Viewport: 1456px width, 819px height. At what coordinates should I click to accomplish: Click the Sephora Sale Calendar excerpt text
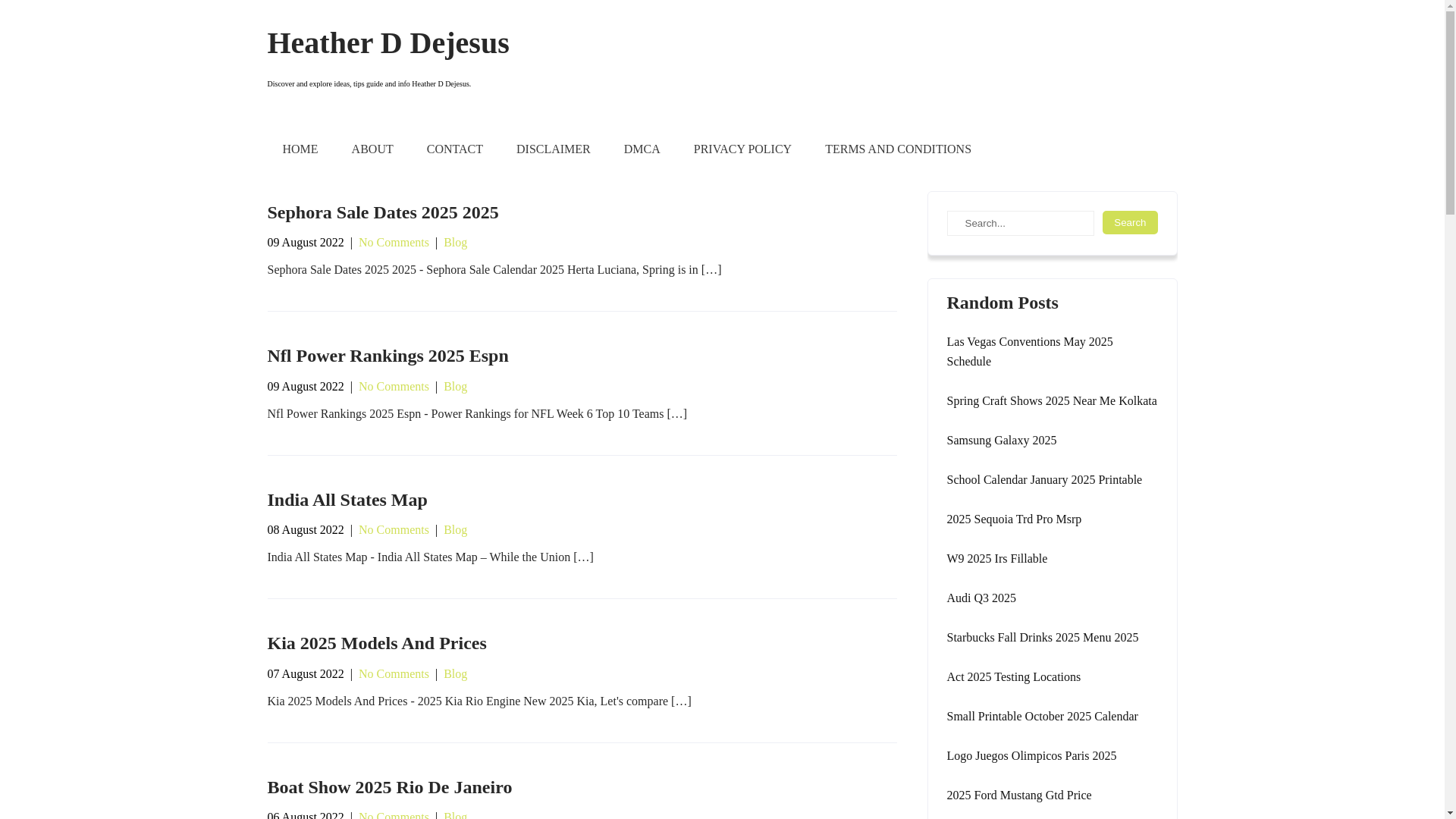coord(494,270)
